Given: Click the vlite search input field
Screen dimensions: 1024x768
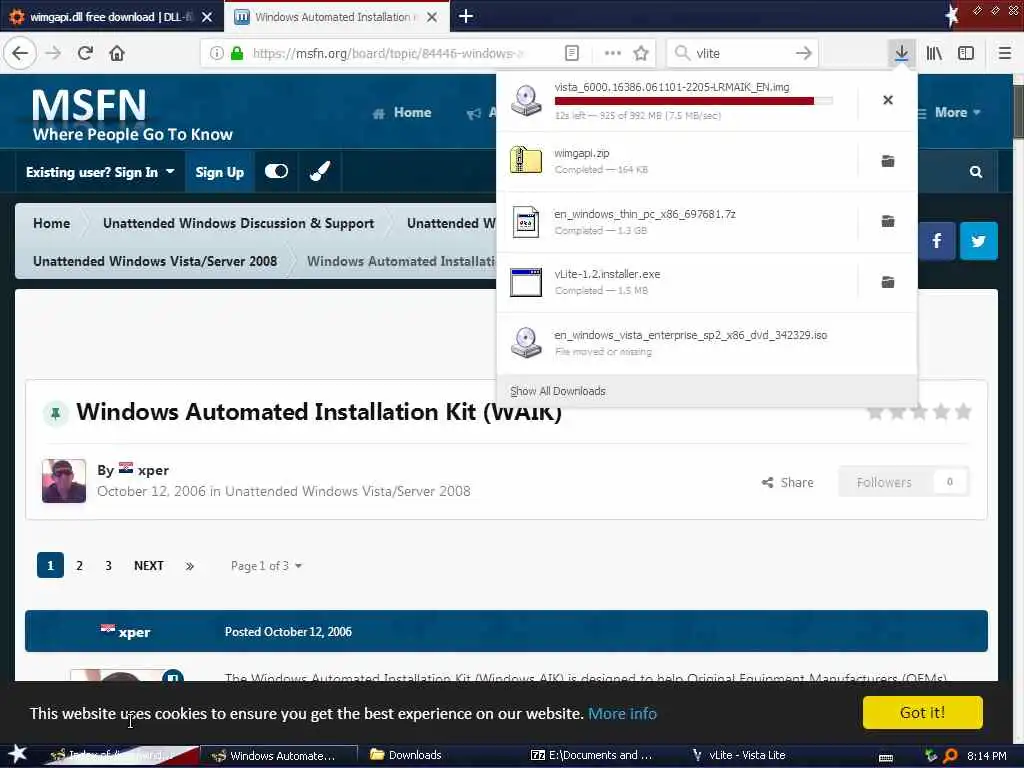Looking at the screenshot, I should coord(743,53).
